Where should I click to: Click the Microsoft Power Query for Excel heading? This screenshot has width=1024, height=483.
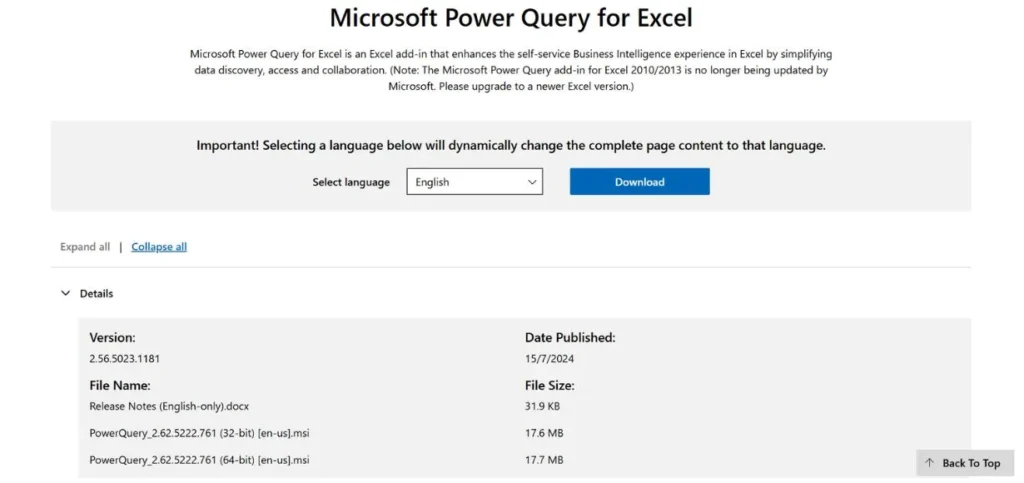[x=511, y=18]
